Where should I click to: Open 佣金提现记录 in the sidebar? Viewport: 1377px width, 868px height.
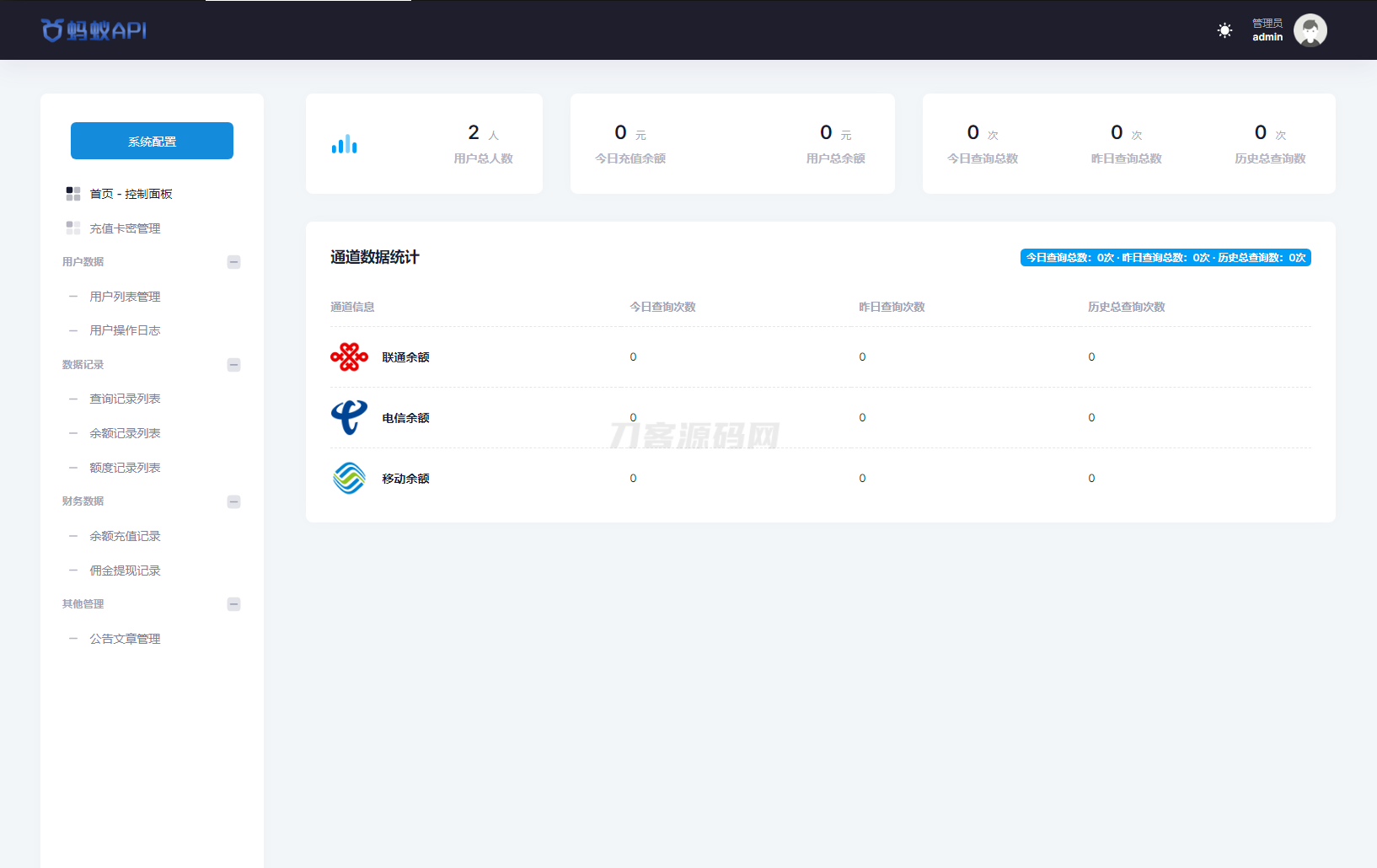125,570
